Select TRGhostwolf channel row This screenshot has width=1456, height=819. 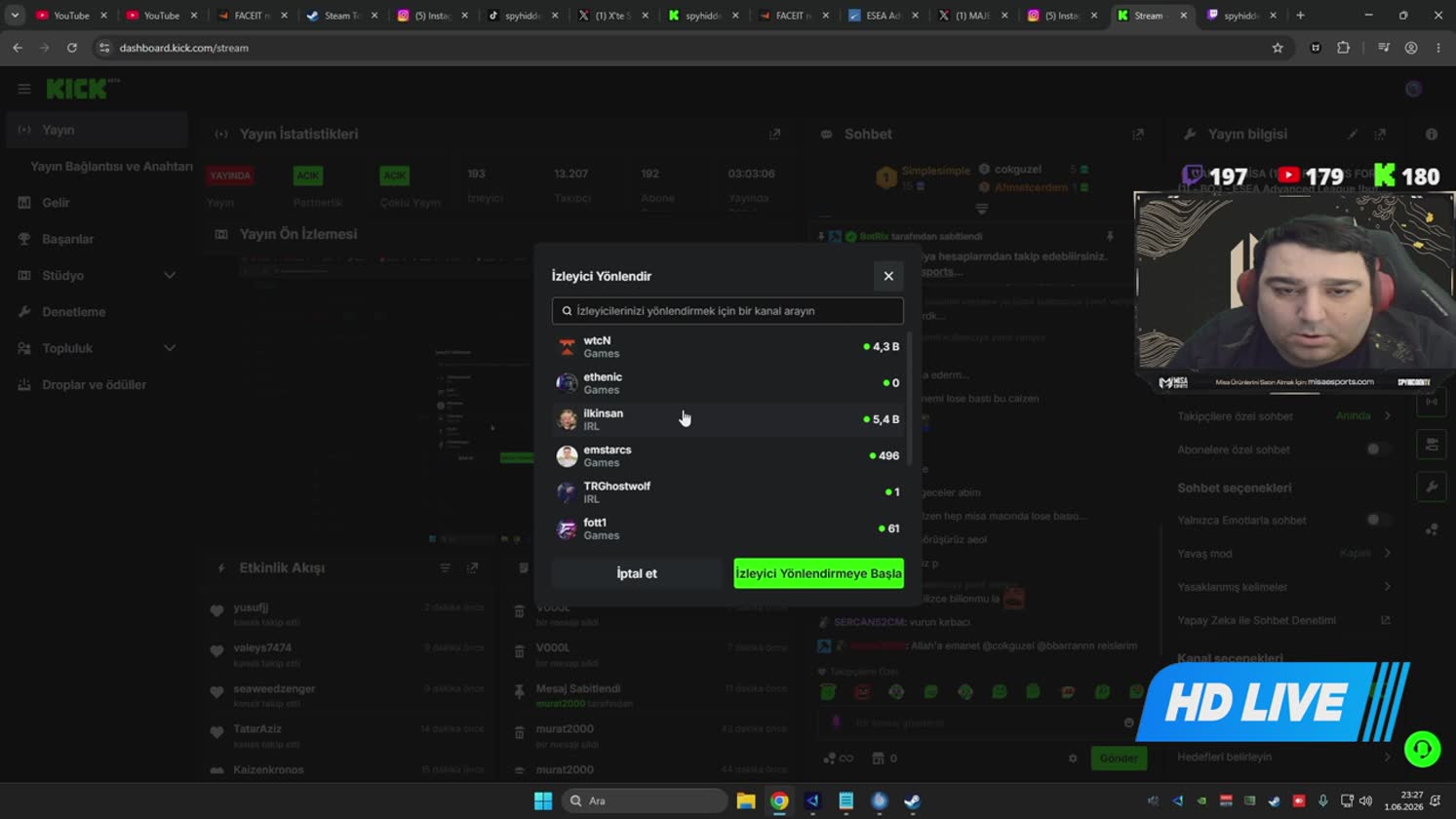[728, 492]
